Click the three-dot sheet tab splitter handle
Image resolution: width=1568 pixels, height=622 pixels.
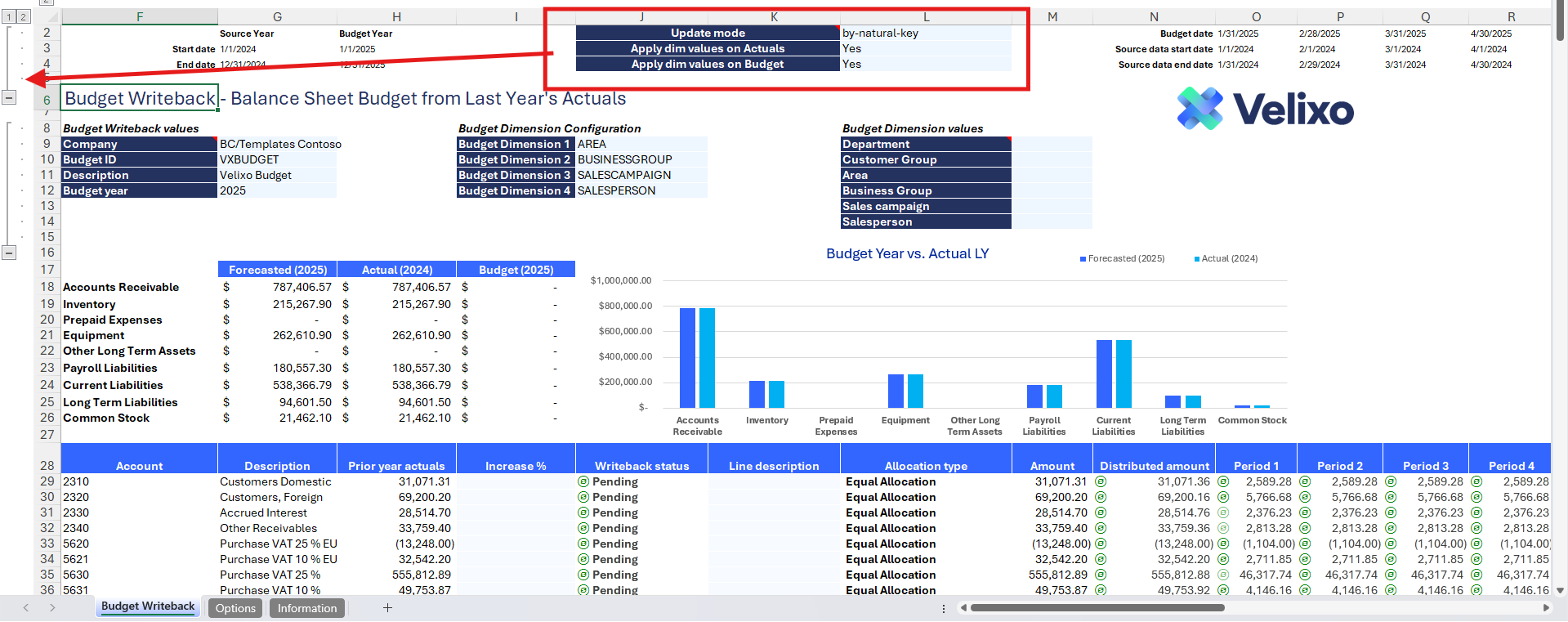[944, 608]
